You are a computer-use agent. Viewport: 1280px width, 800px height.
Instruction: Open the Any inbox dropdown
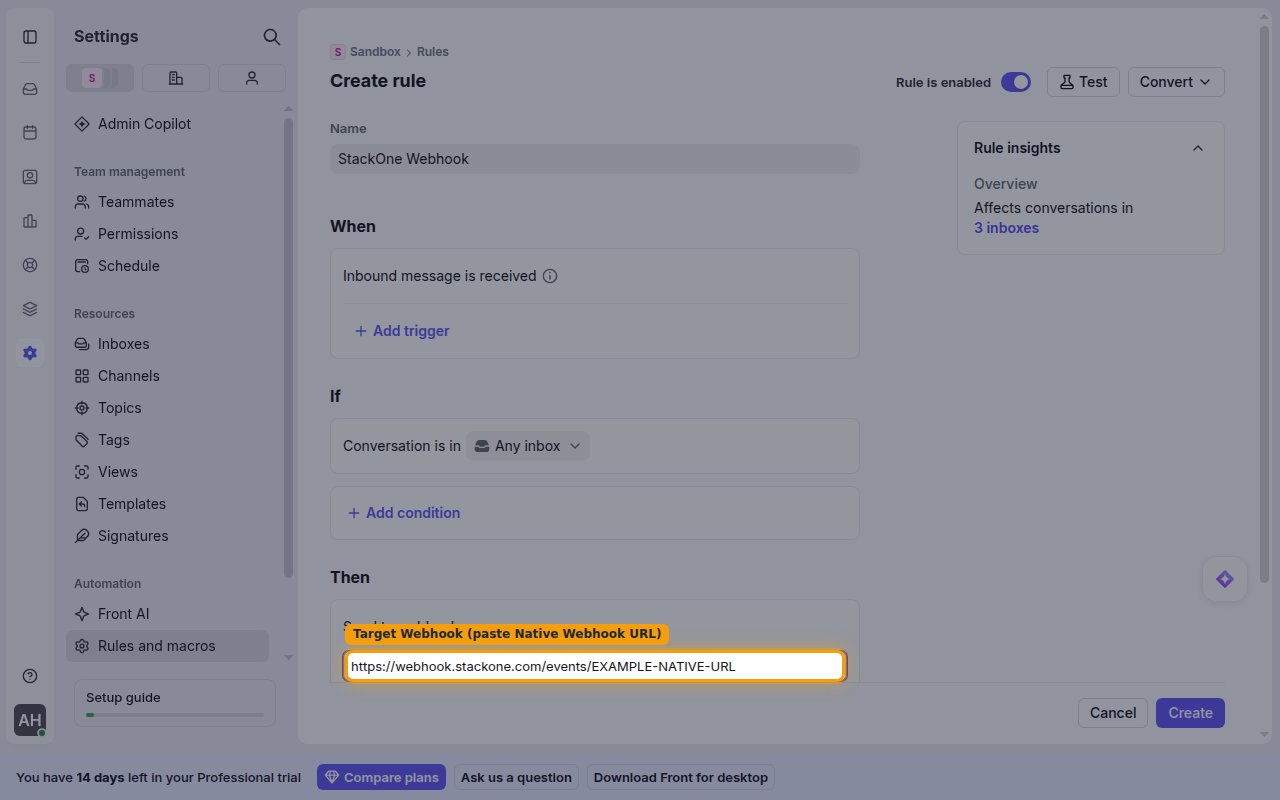tap(528, 446)
